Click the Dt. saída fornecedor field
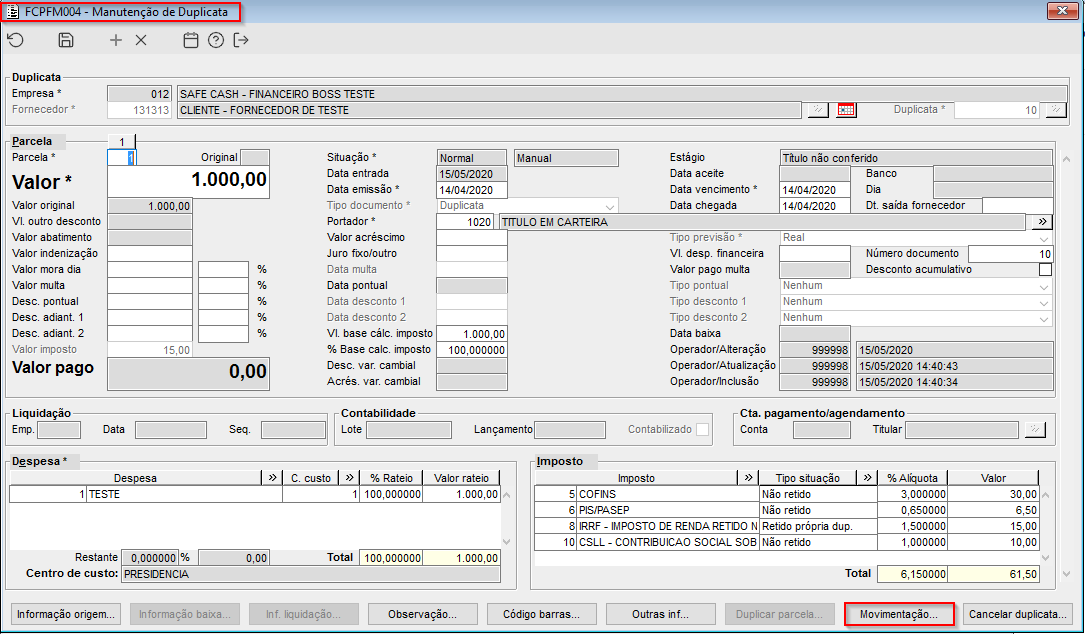Image resolution: width=1085 pixels, height=634 pixels. point(1018,206)
